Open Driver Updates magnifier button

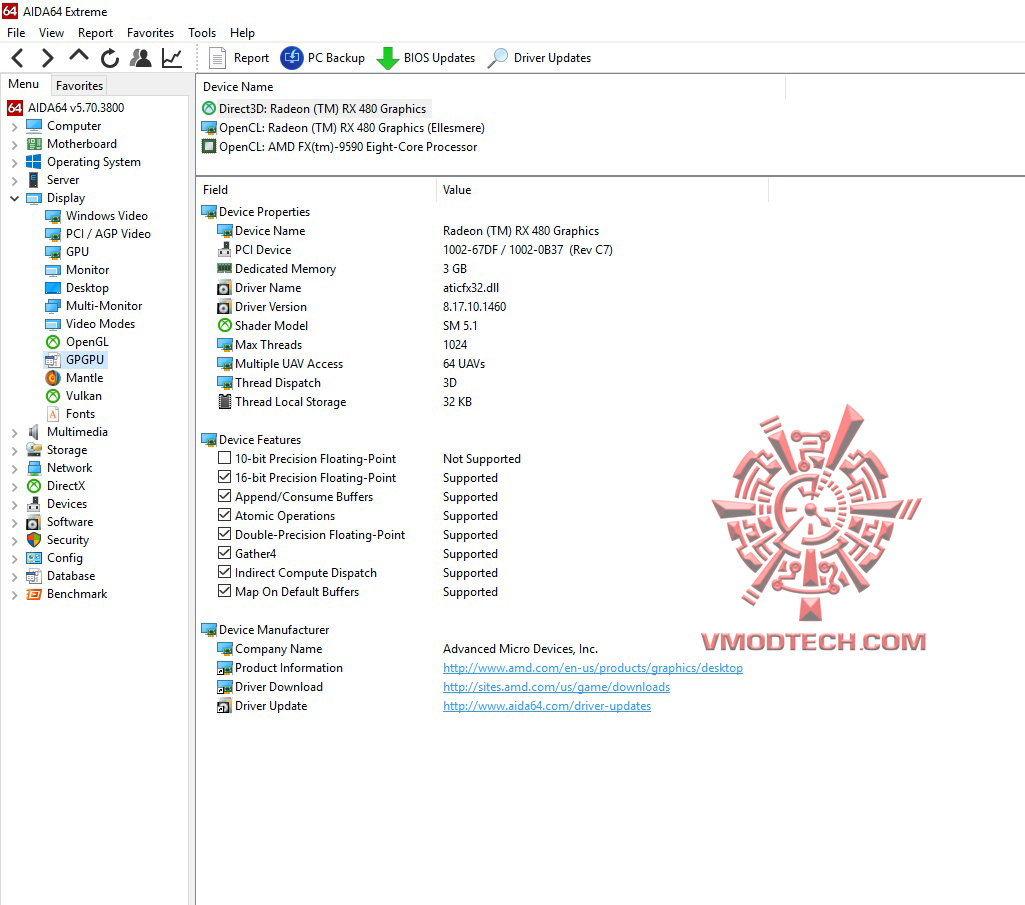pos(539,58)
